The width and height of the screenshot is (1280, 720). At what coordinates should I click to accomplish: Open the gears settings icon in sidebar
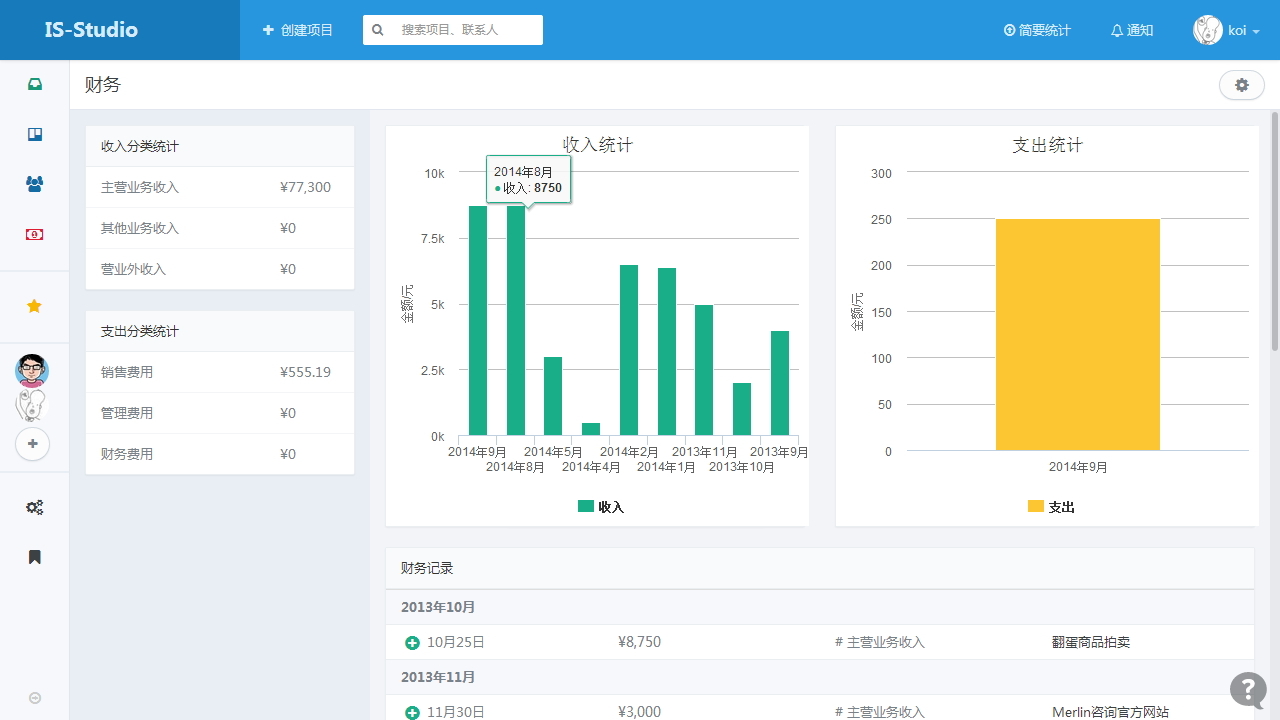[x=35, y=507]
